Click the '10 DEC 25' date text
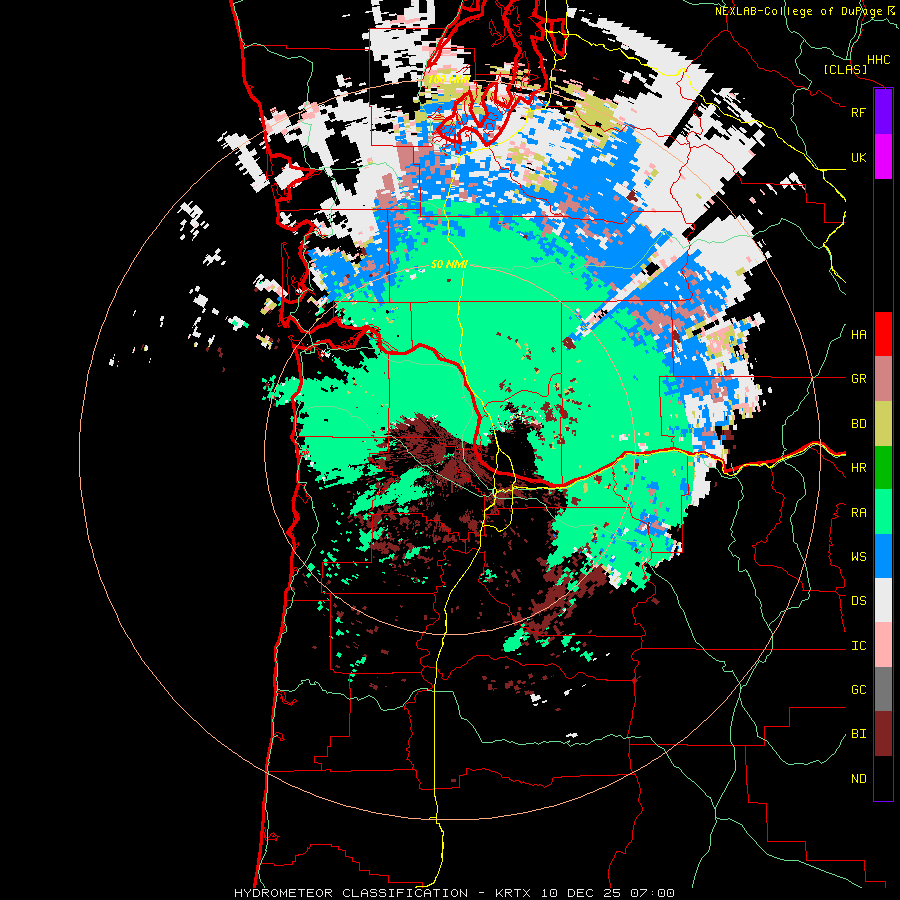The width and height of the screenshot is (900, 900). [x=581, y=893]
